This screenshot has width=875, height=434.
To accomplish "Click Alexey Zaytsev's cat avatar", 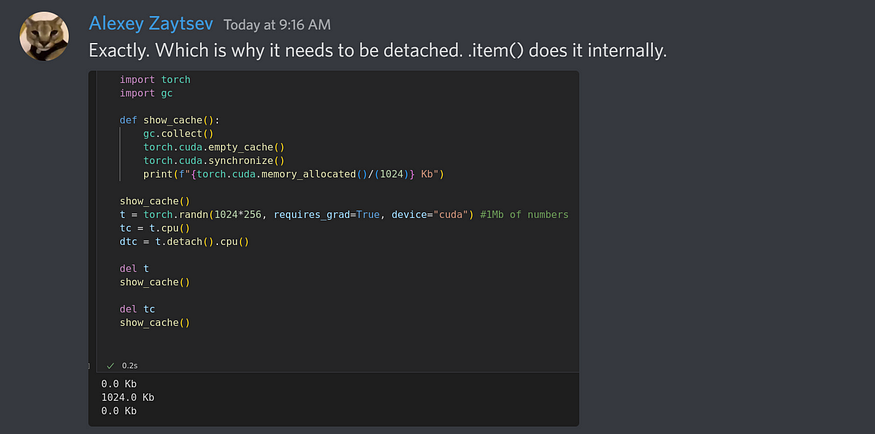I will pos(44,37).
